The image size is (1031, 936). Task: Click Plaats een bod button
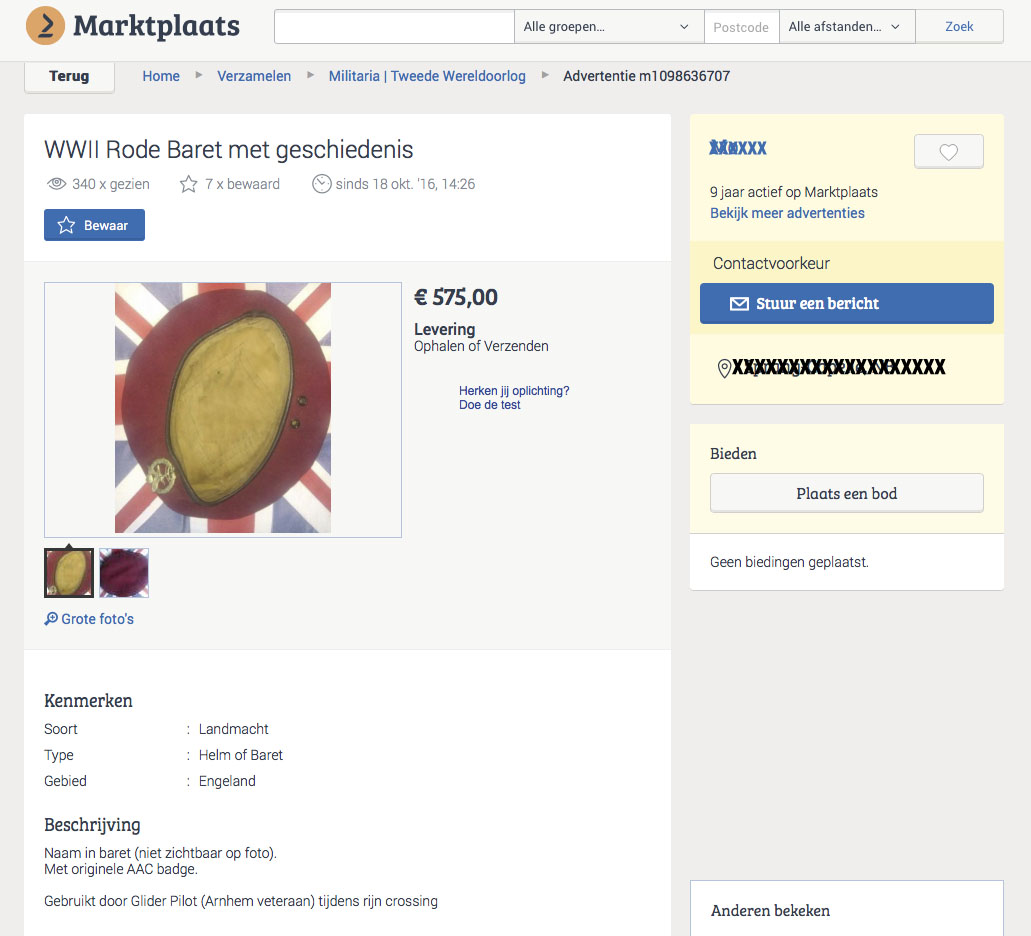[846, 493]
